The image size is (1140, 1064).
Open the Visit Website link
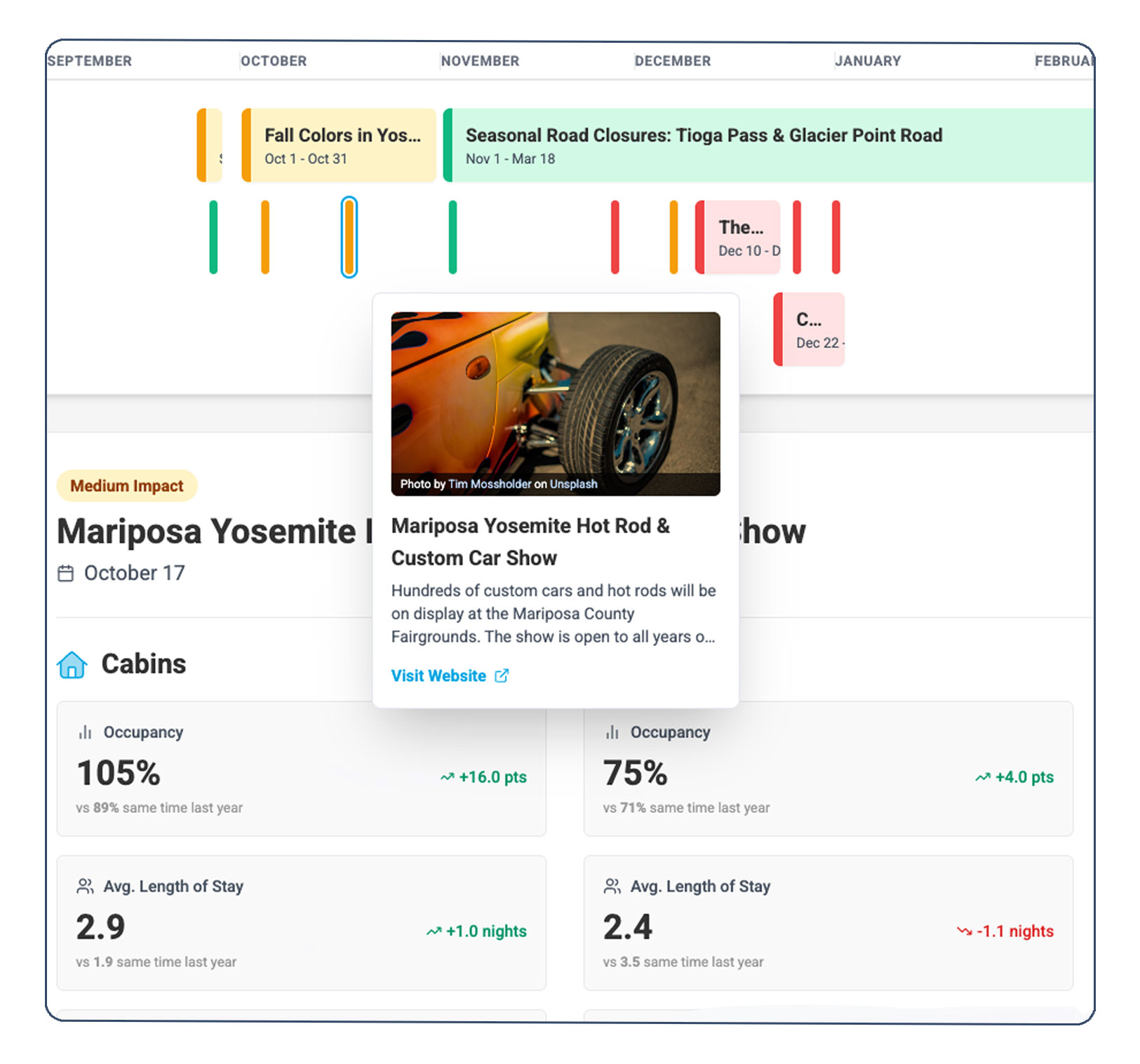(438, 675)
